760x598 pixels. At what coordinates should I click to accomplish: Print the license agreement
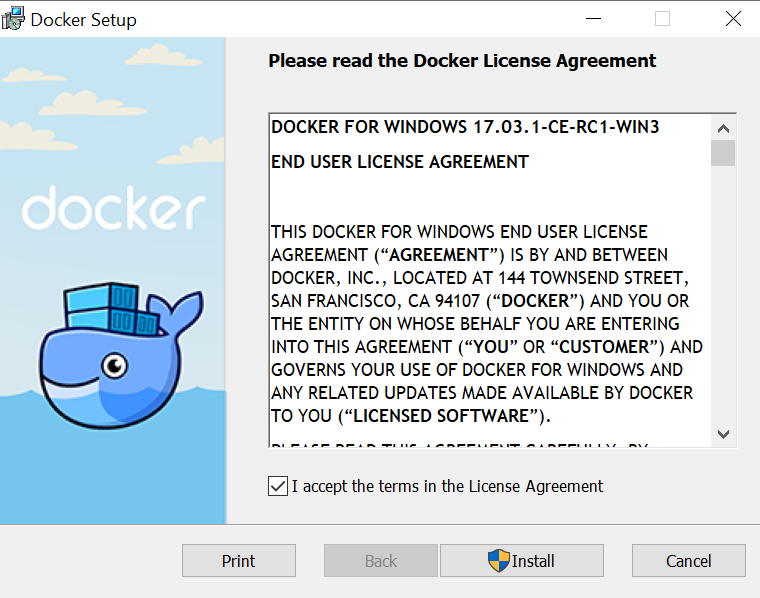[239, 561]
